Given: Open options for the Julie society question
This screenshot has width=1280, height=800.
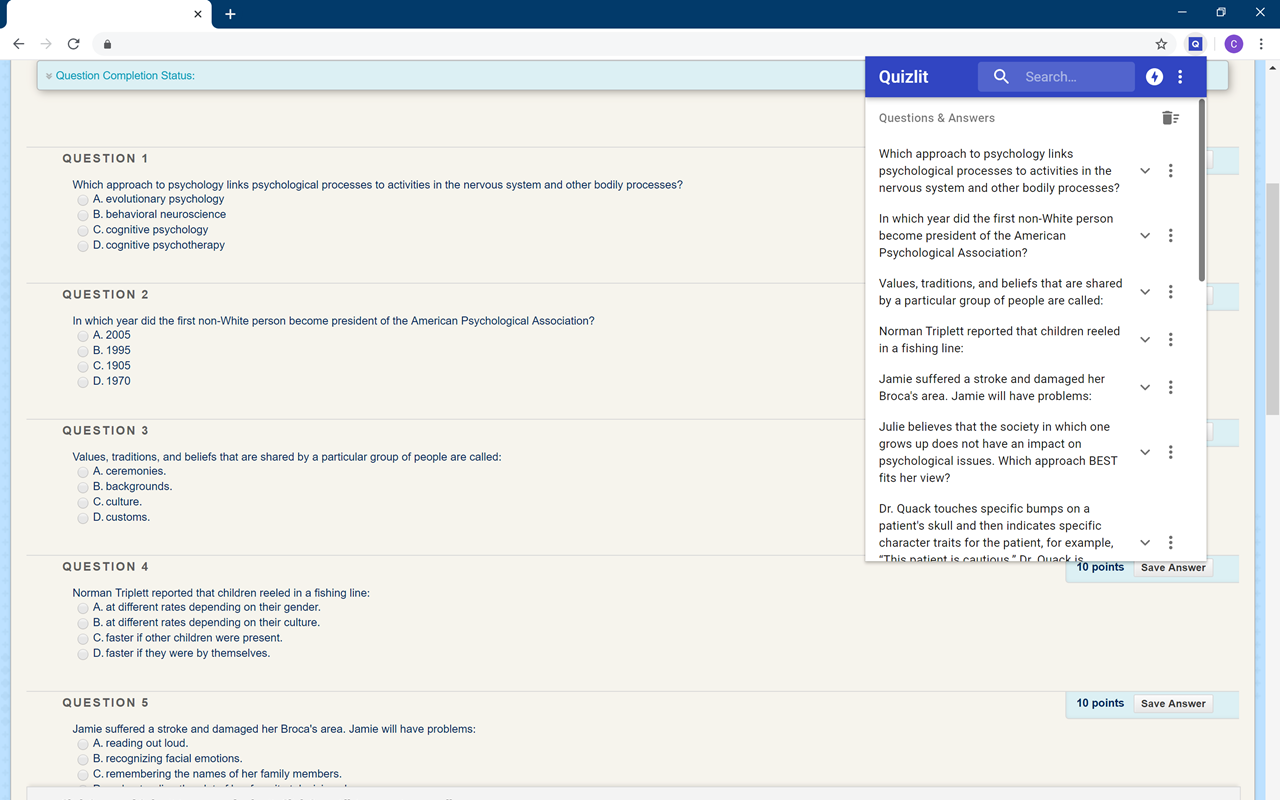Looking at the screenshot, I should click(1170, 451).
